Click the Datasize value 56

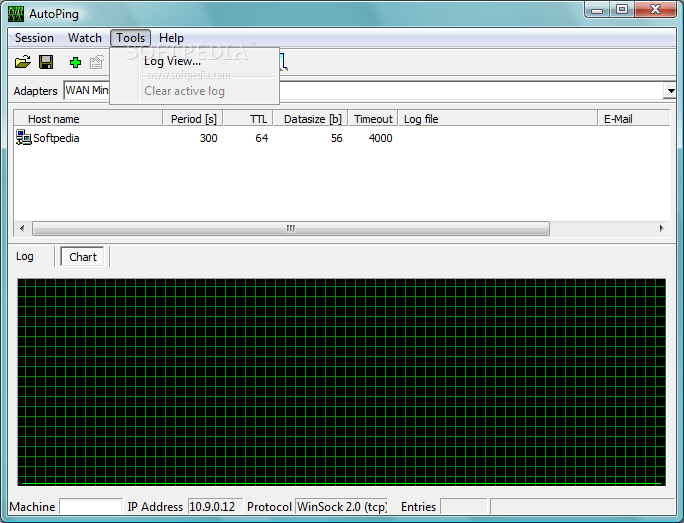click(336, 138)
